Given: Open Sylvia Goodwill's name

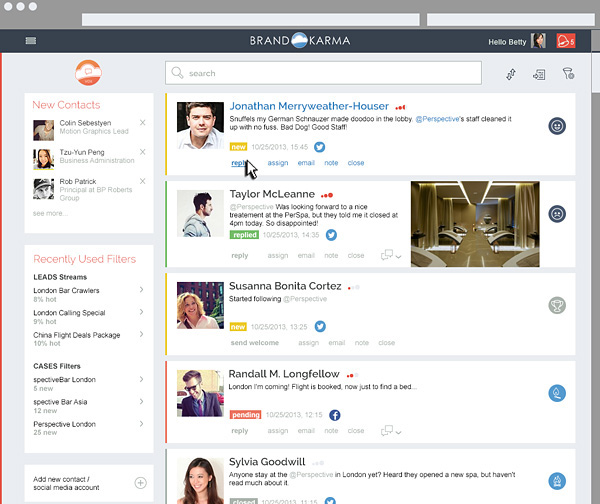Looking at the screenshot, I should click(267, 462).
